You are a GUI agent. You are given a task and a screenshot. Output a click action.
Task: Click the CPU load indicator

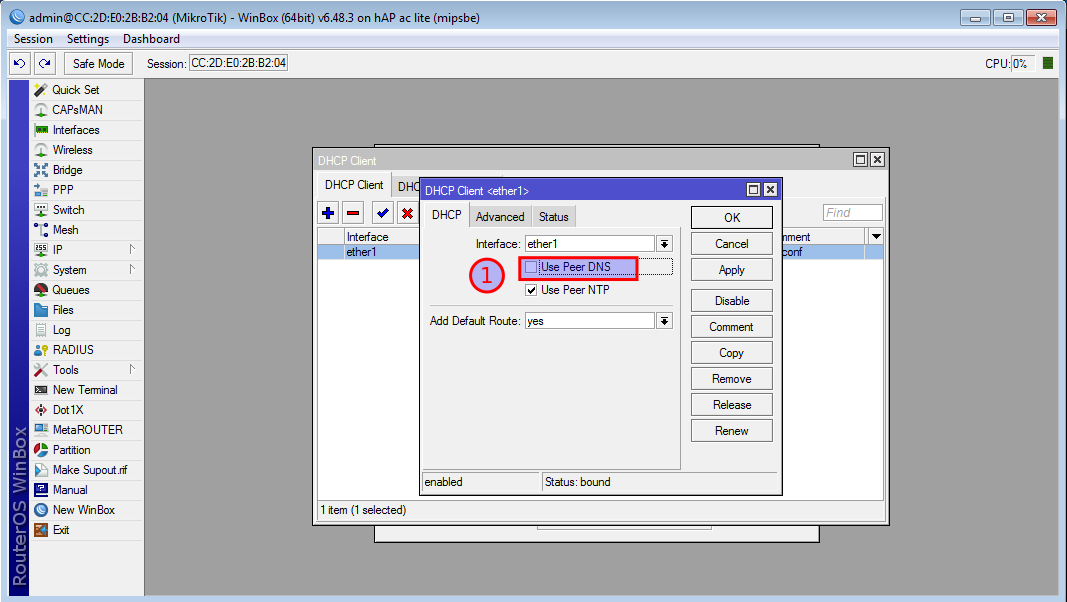1023,63
